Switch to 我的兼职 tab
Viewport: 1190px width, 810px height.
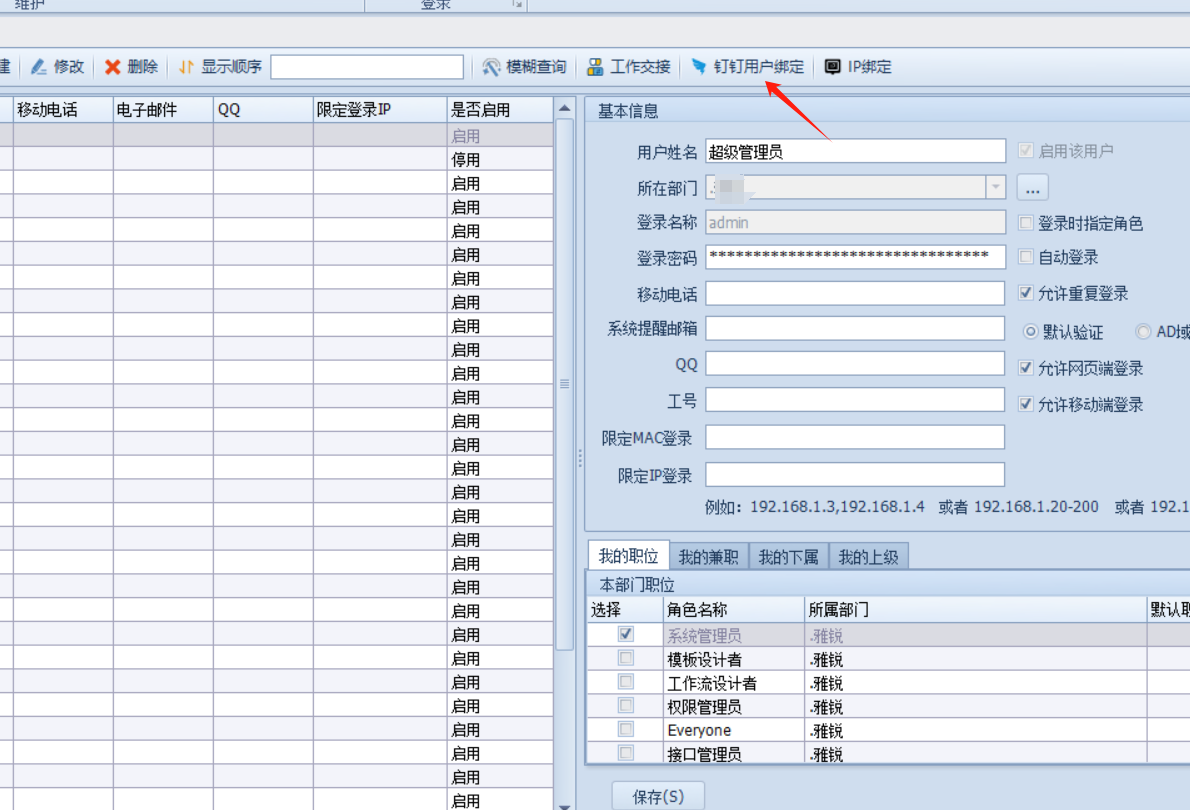point(708,557)
